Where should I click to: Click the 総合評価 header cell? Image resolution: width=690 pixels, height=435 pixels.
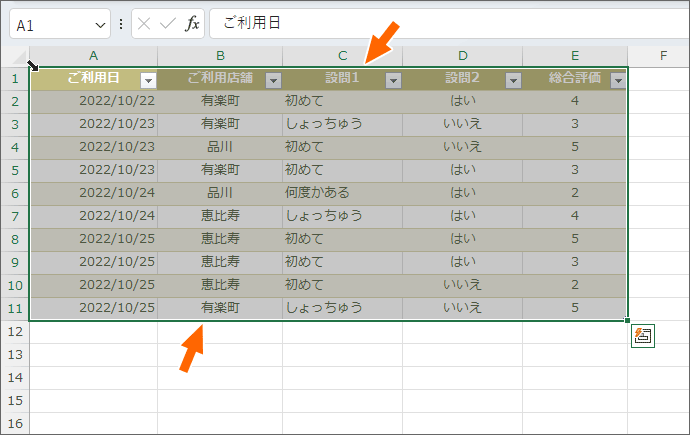pos(575,79)
